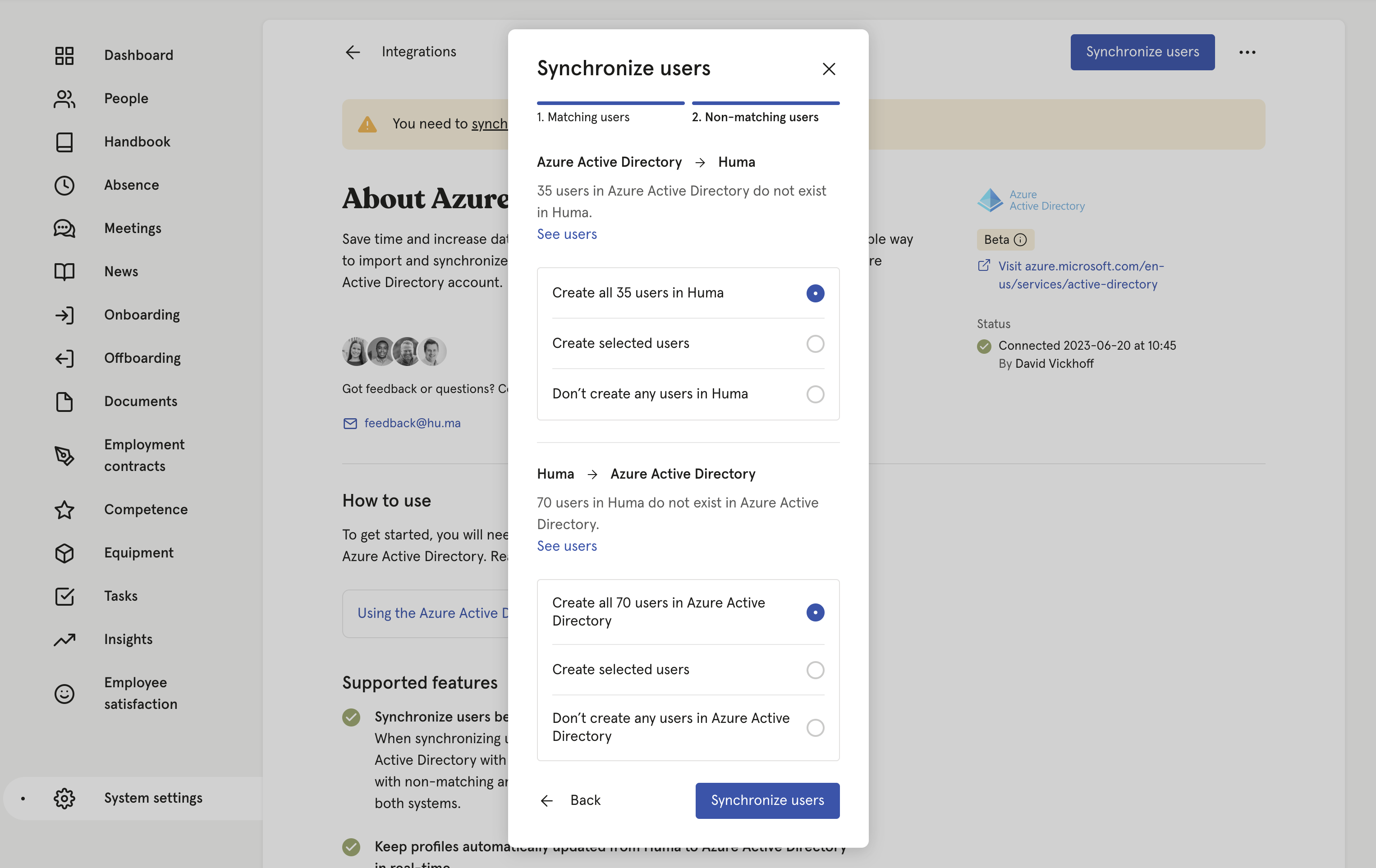Click the mail icon next to feedback@hu.ma
The height and width of the screenshot is (868, 1376).
(350, 423)
